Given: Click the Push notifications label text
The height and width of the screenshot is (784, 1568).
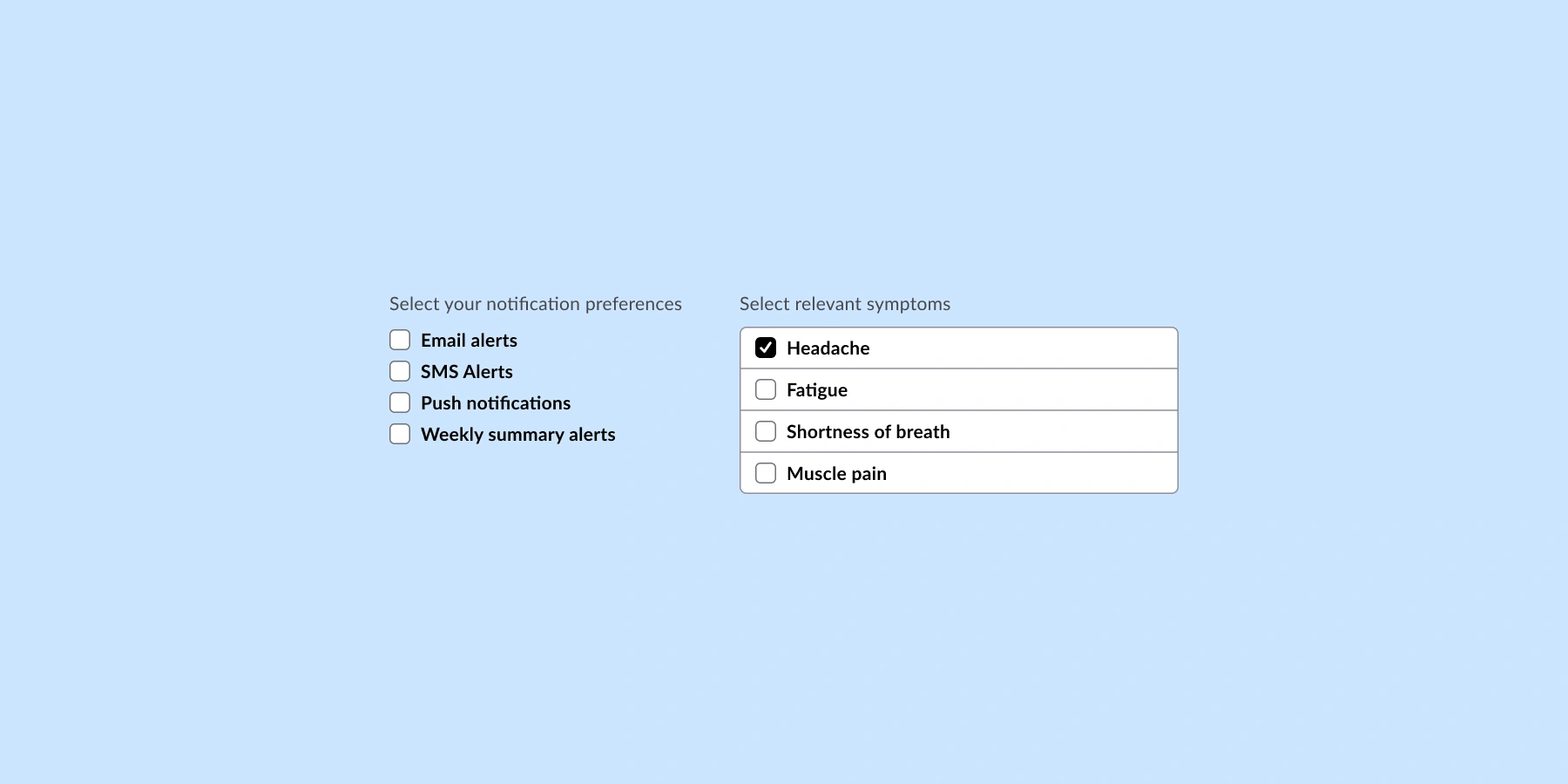Looking at the screenshot, I should (x=495, y=402).
